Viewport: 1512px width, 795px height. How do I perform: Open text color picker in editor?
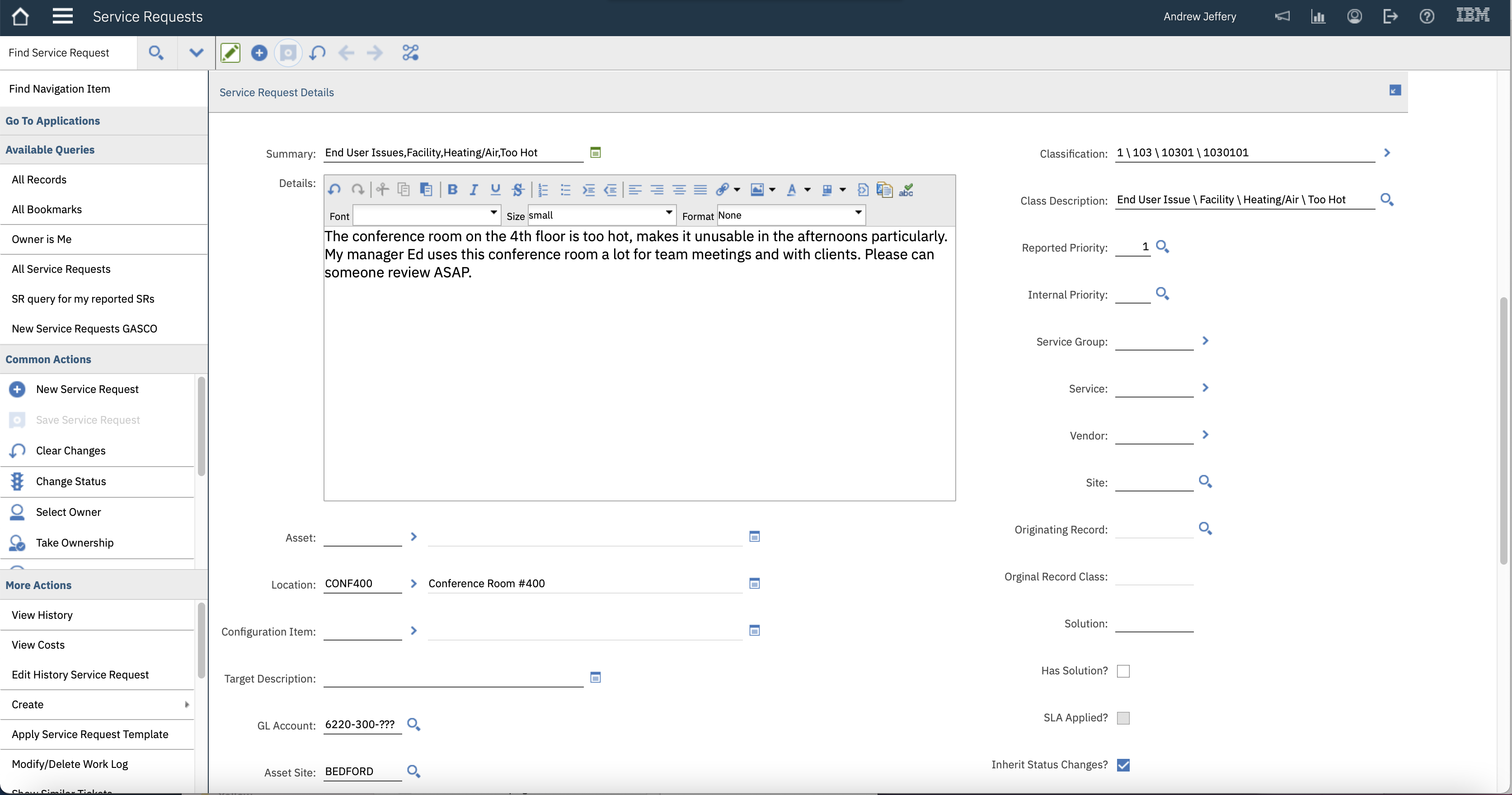pos(793,190)
